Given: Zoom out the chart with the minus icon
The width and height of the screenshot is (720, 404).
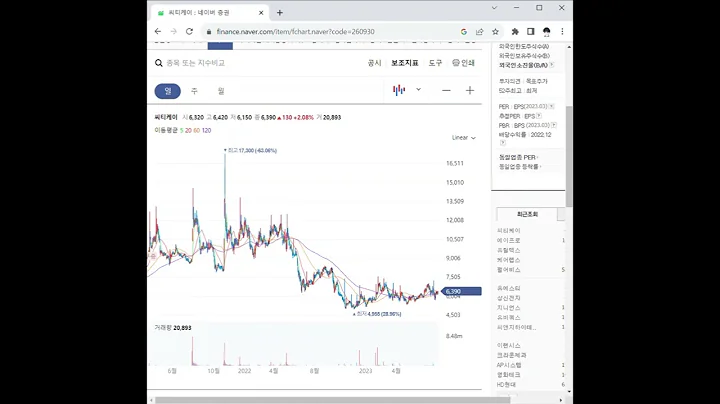Looking at the screenshot, I should click(x=446, y=90).
